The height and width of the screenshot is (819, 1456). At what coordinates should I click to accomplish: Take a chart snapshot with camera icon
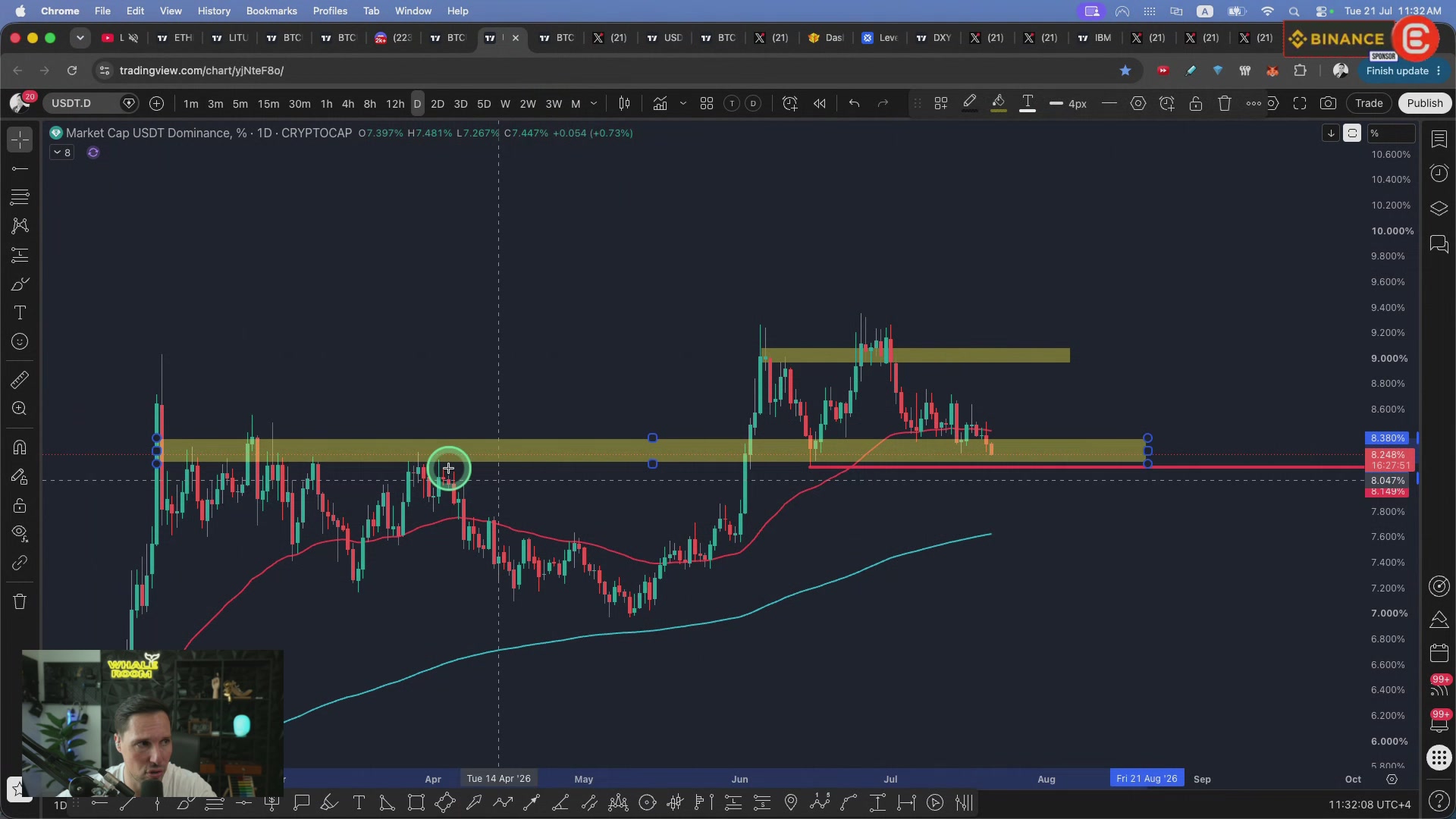[x=1328, y=104]
